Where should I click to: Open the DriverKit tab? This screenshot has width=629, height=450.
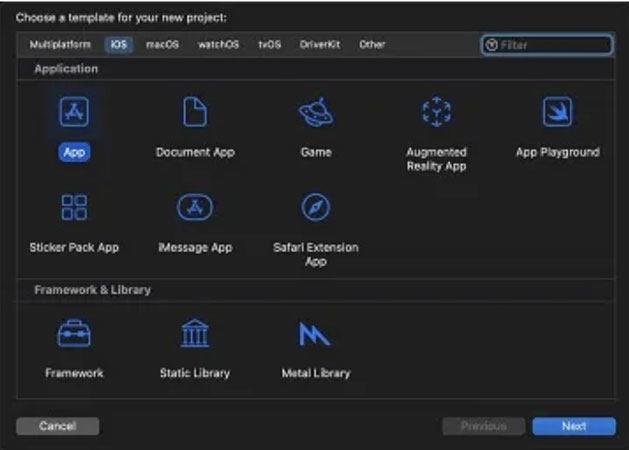pos(320,45)
